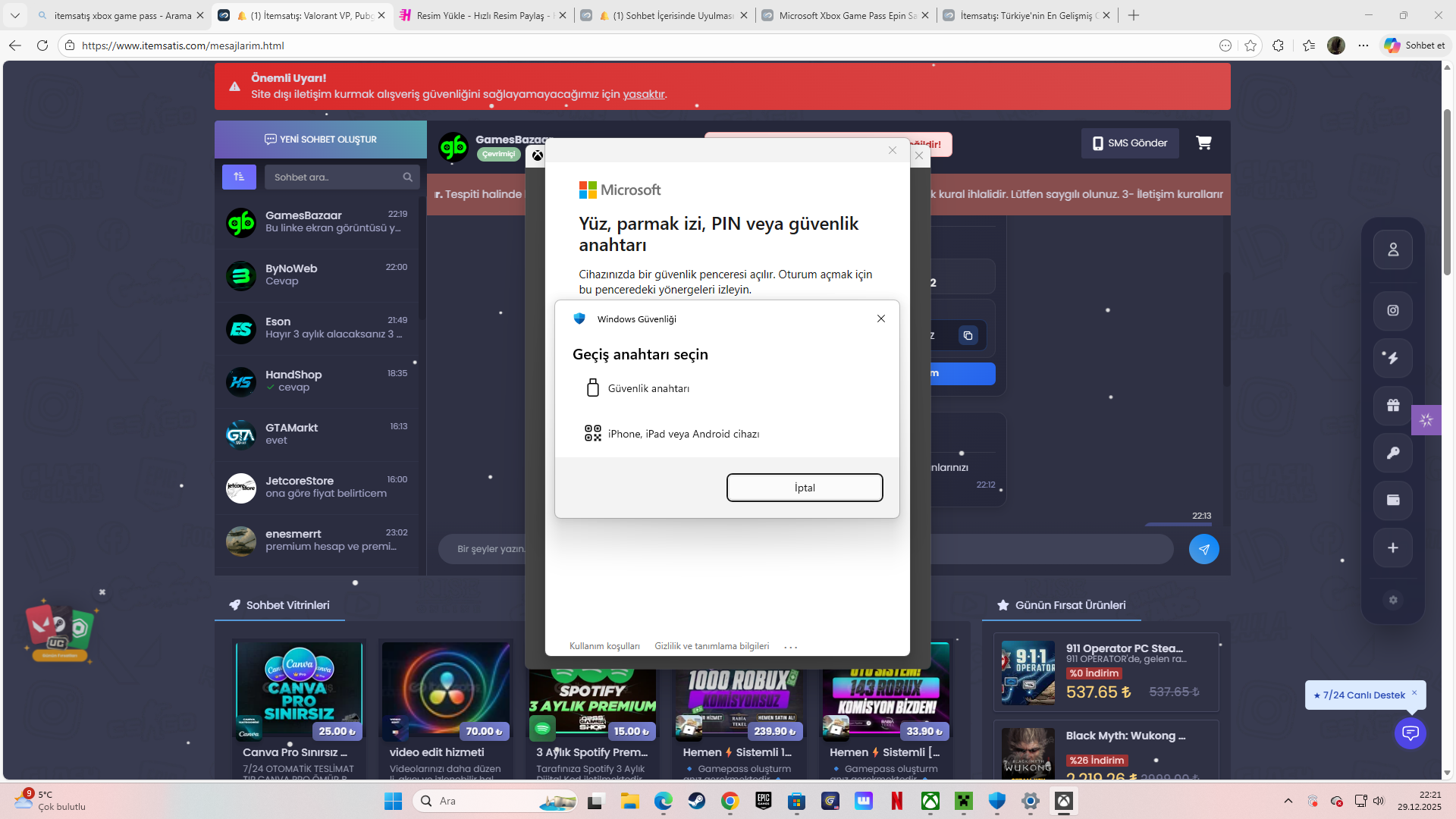
Task: Open the GTAMarkt conversation
Action: [317, 435]
